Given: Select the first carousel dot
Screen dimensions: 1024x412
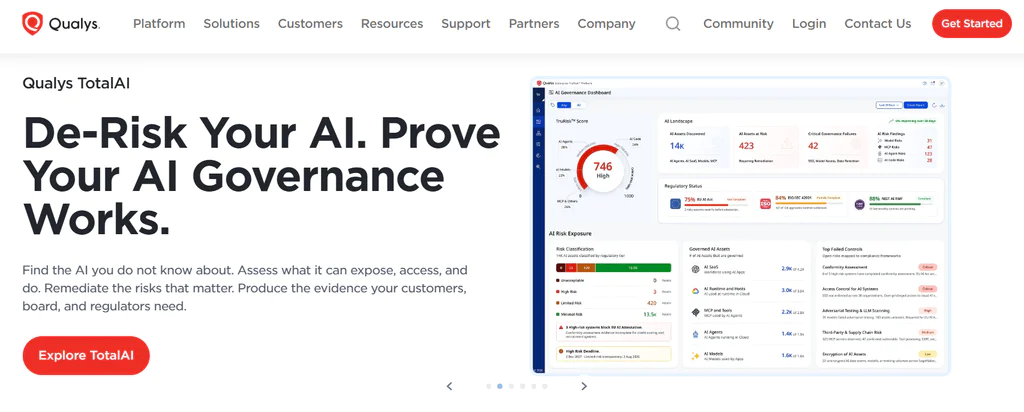Looking at the screenshot, I should [x=488, y=387].
